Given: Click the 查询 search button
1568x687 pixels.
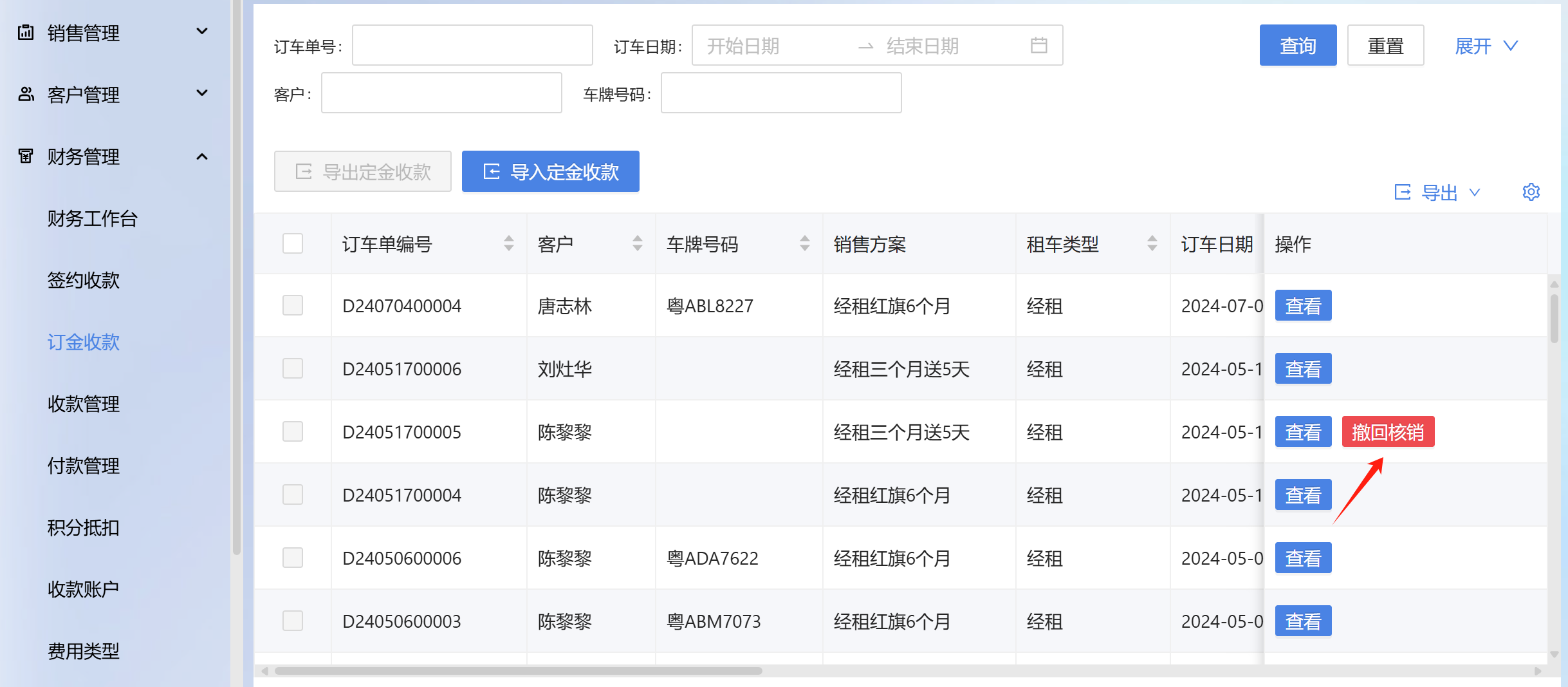Looking at the screenshot, I should [1297, 46].
